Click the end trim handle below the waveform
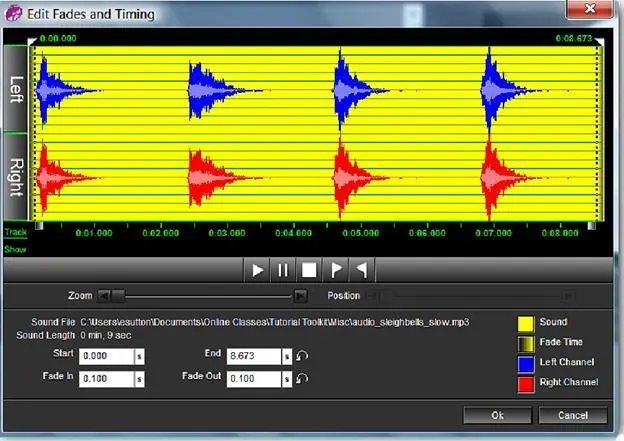 592,226
